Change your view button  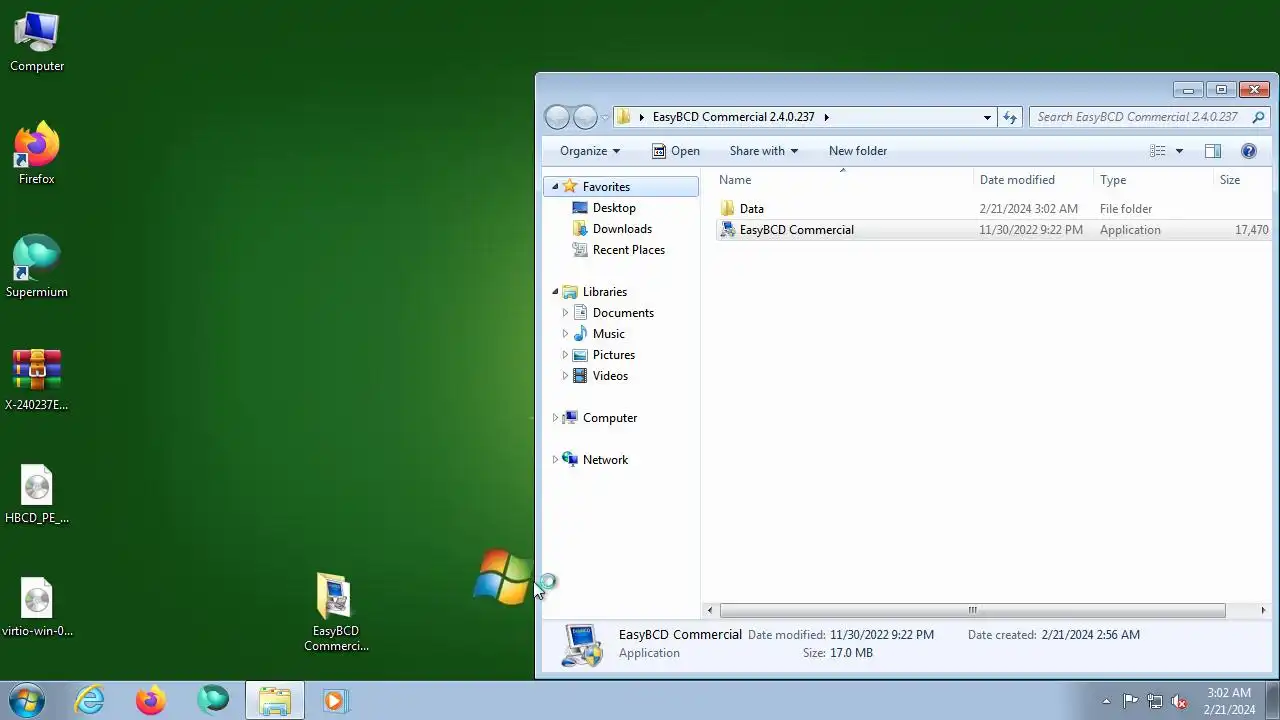(1158, 151)
